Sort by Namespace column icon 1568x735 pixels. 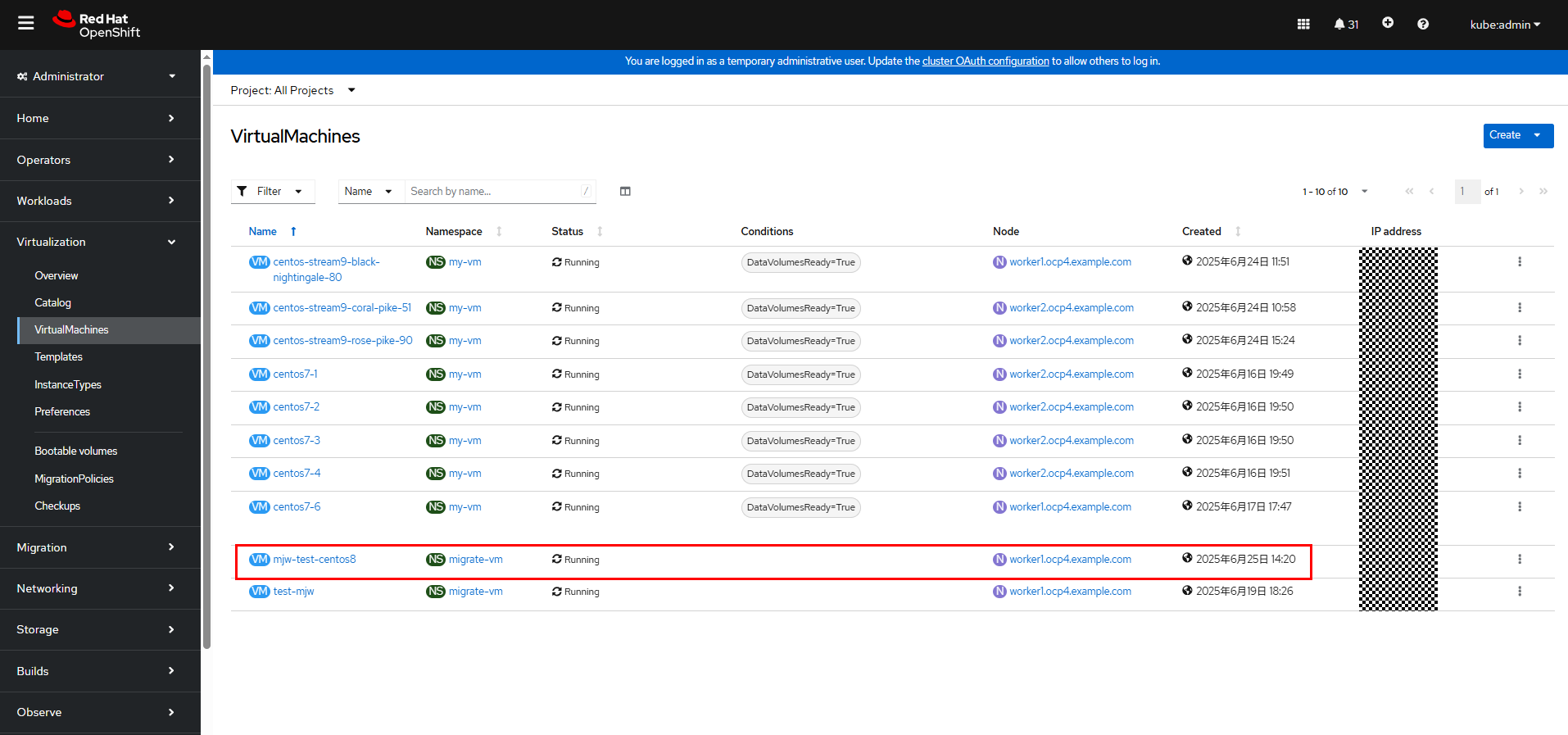click(499, 231)
